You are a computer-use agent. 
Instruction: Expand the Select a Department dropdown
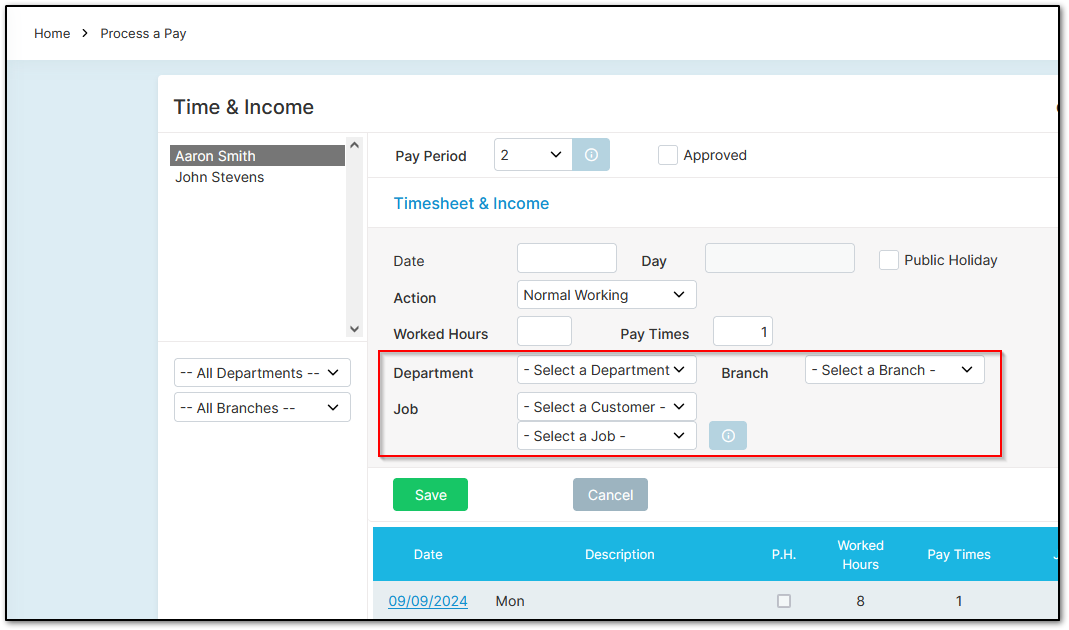tap(606, 370)
